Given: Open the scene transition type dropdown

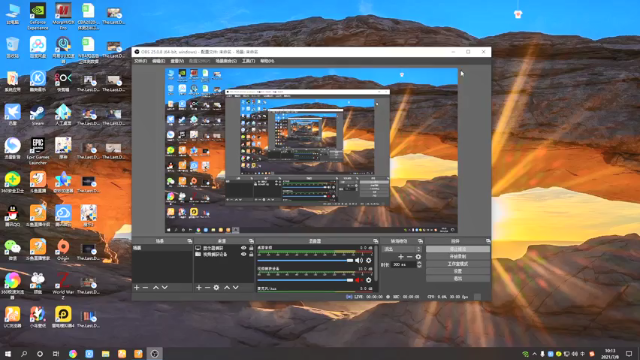Looking at the screenshot, I should pos(402,249).
